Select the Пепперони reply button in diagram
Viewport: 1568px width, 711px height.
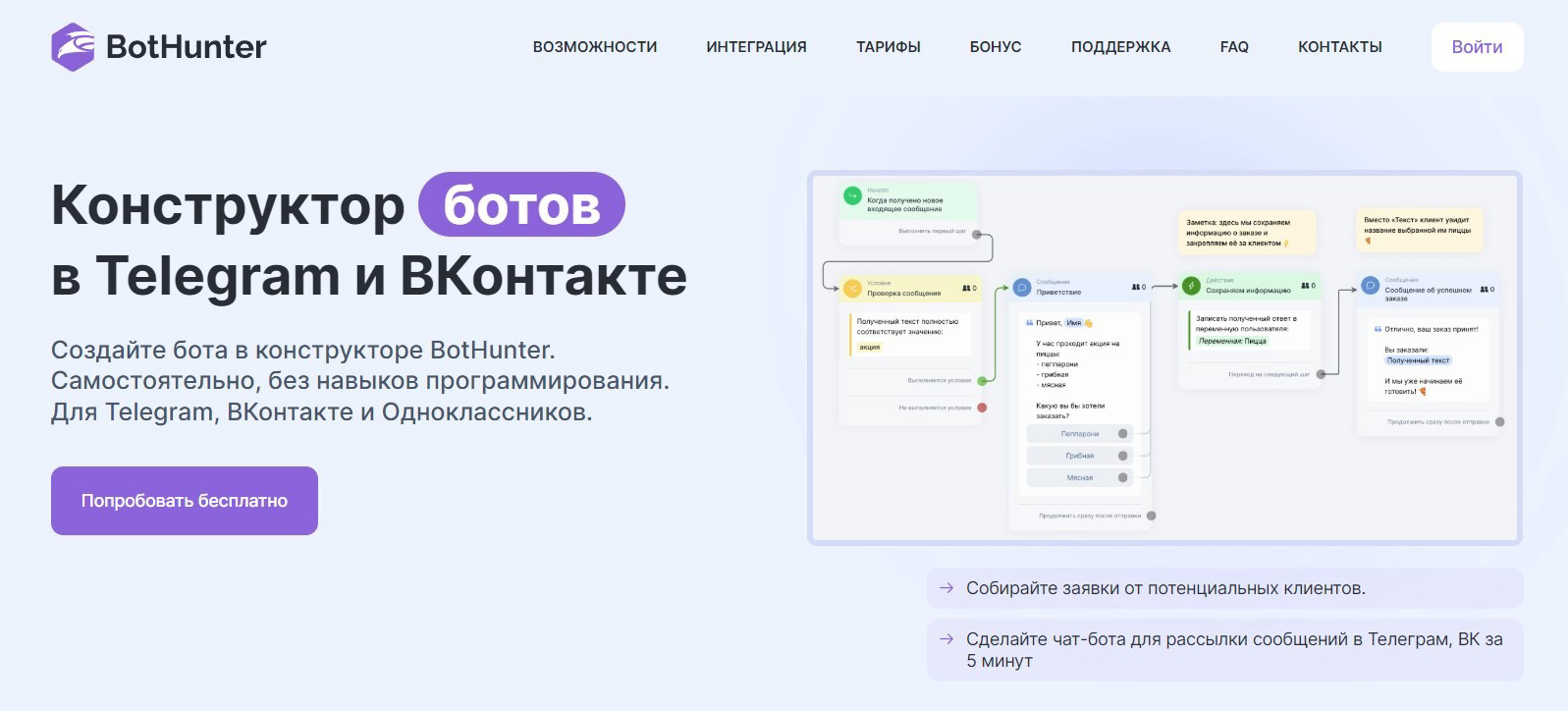1079,434
